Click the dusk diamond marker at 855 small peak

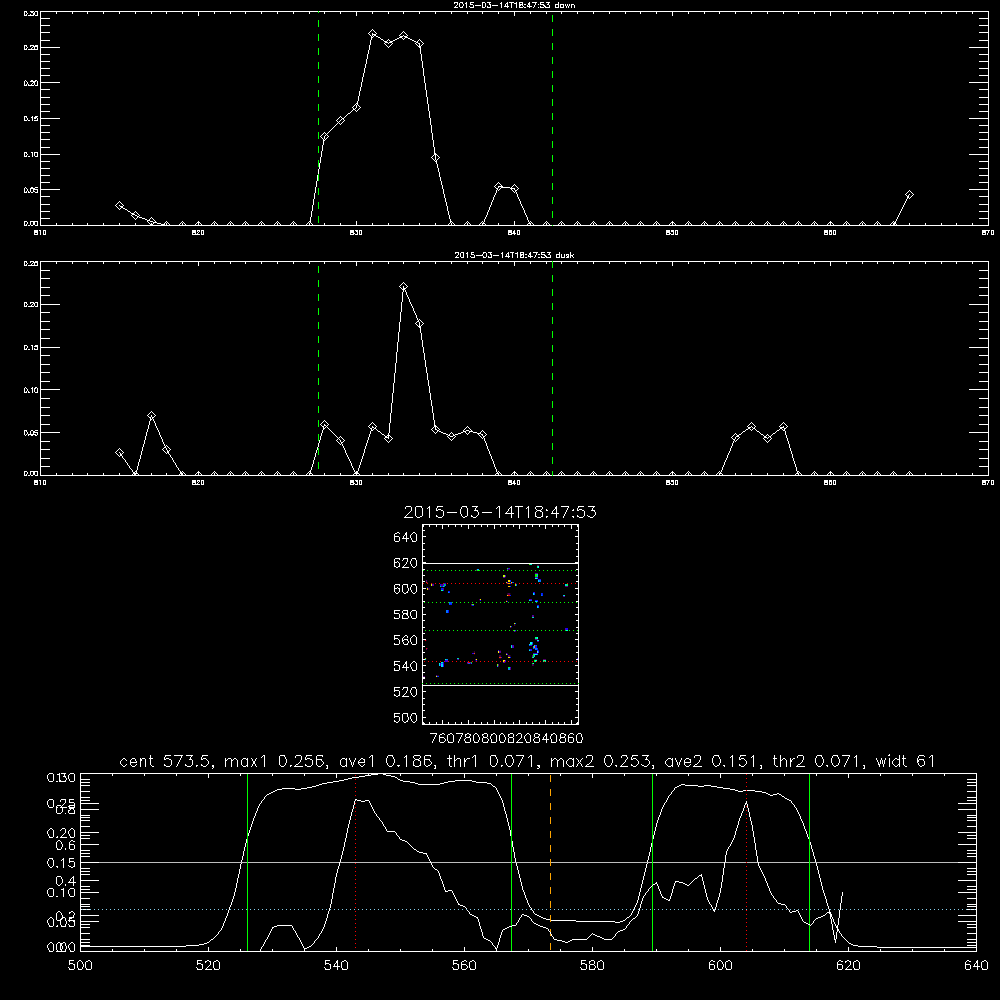click(x=751, y=427)
